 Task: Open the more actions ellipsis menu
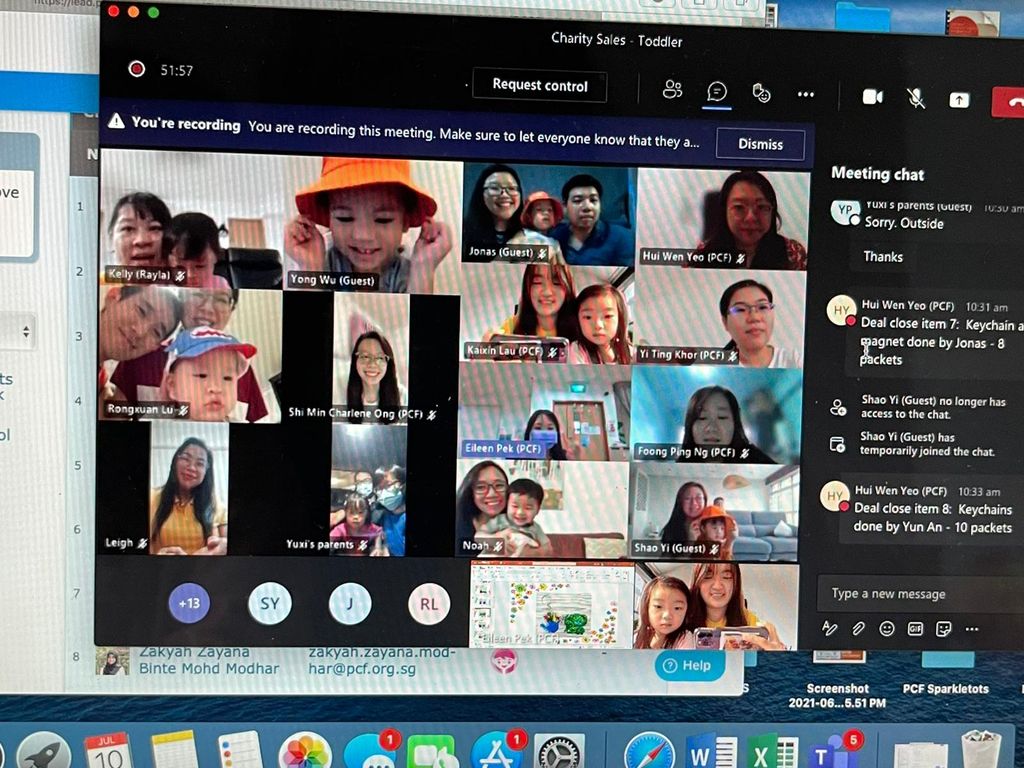(x=805, y=95)
